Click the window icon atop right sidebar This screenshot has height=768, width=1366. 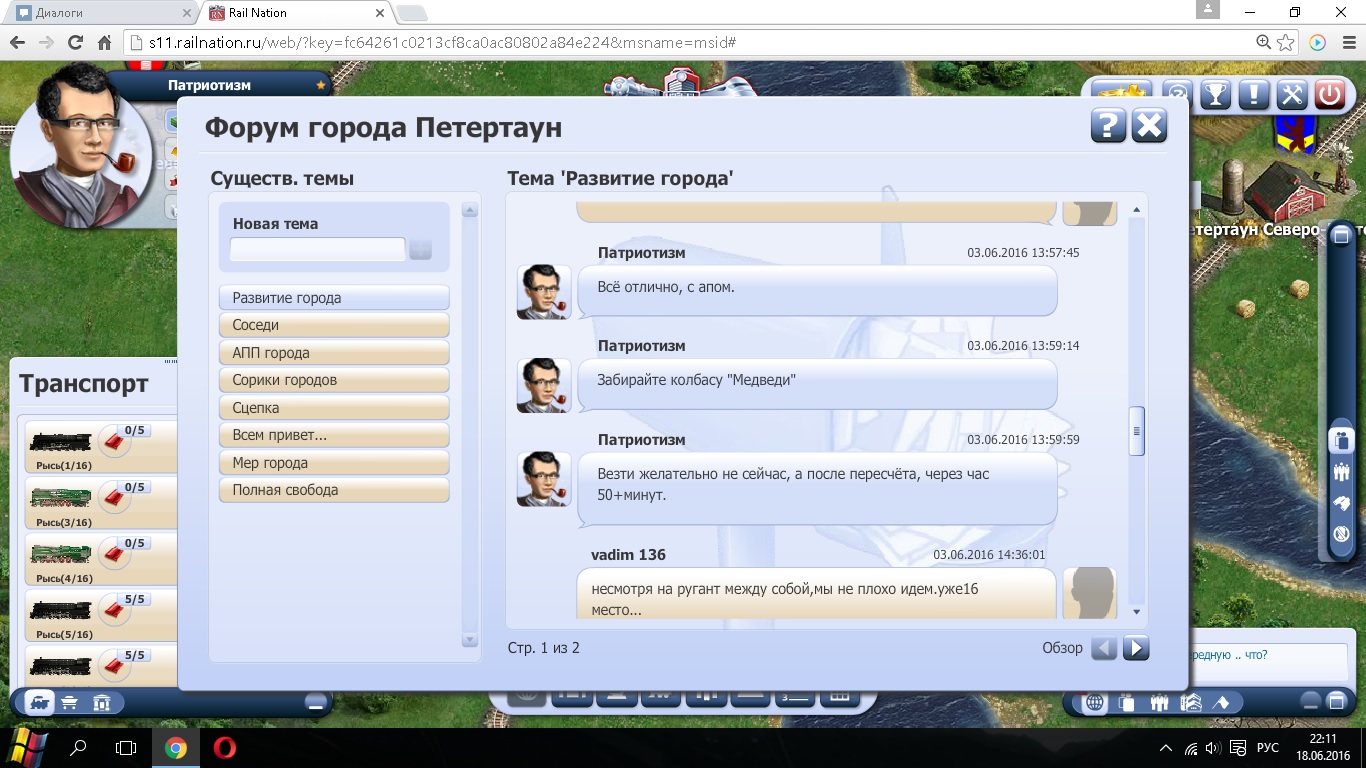click(1341, 236)
